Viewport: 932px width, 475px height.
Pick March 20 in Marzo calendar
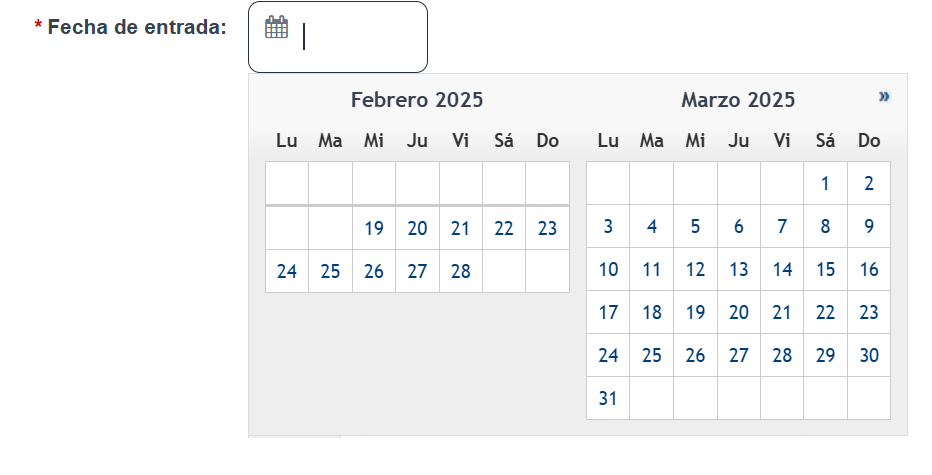pos(739,313)
